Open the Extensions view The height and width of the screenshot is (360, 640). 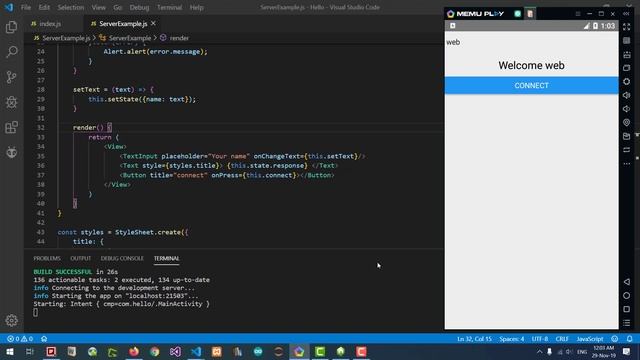pos(11,127)
